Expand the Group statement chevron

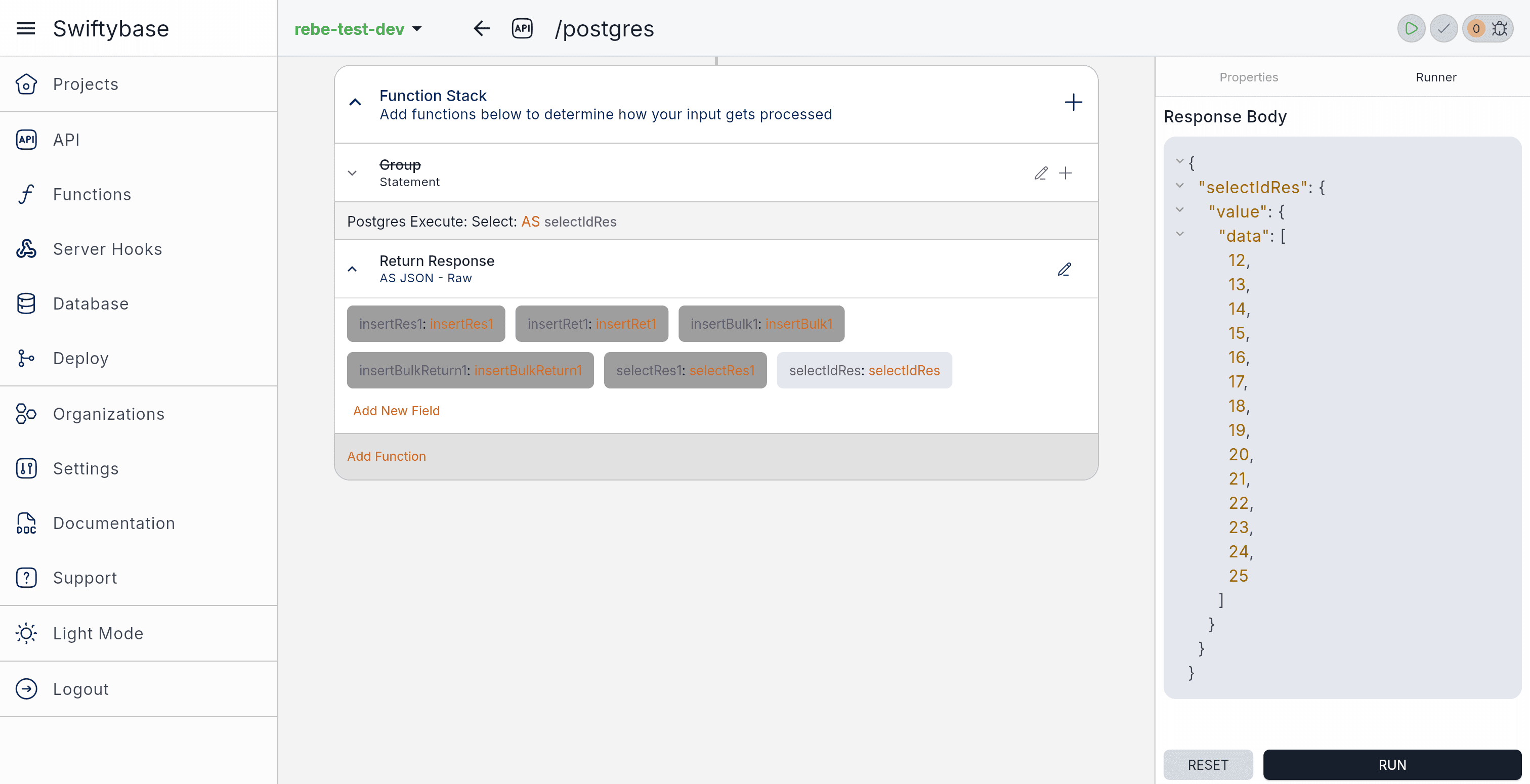point(352,173)
